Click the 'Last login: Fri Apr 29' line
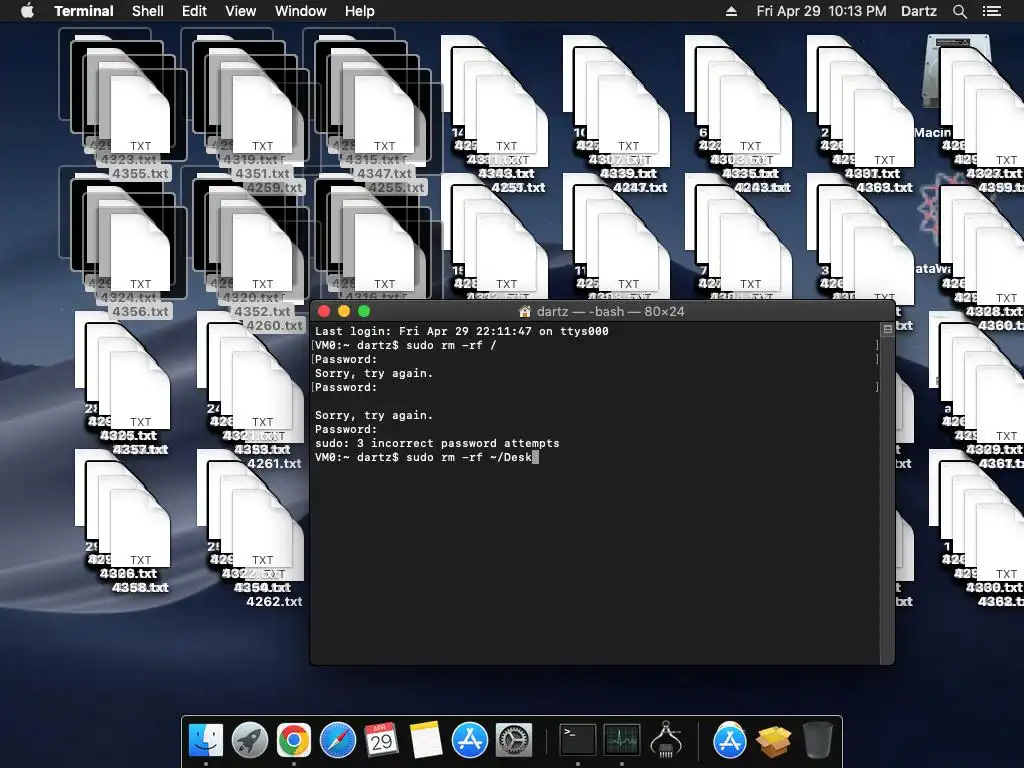Screen dimensions: 1024x768 [462, 331]
